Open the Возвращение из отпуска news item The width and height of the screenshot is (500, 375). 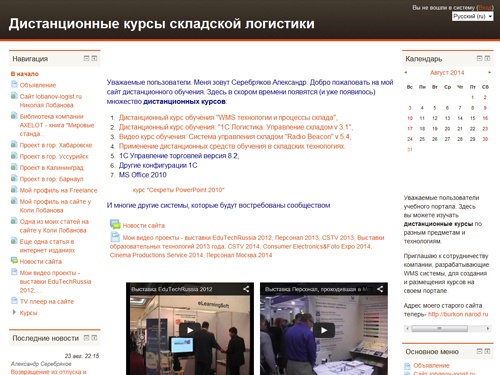tap(49, 372)
